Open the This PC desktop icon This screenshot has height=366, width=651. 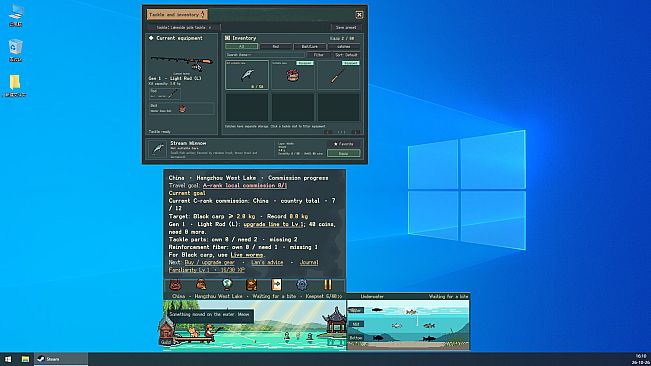[15, 15]
